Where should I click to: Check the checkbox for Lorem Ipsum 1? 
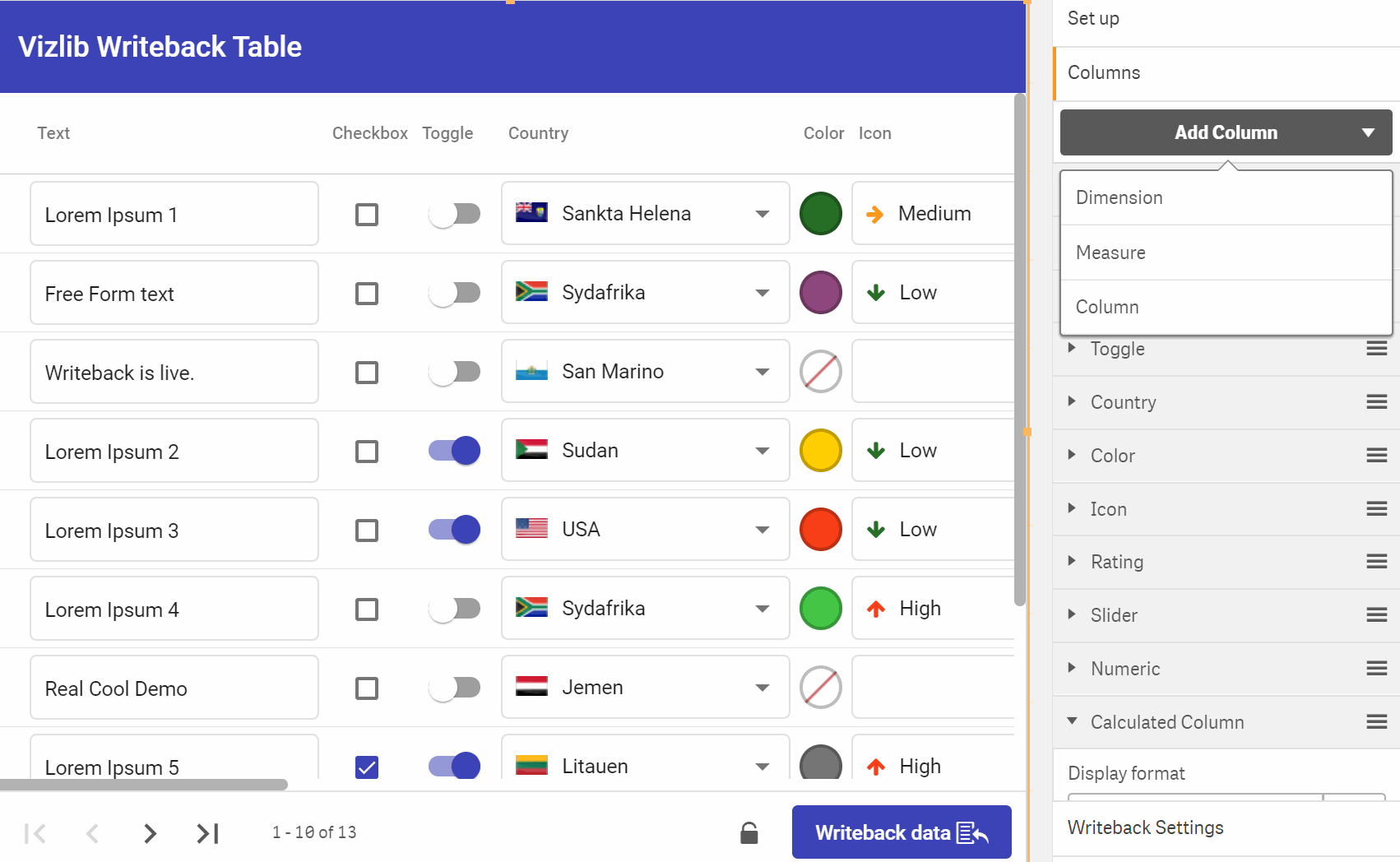tap(367, 215)
